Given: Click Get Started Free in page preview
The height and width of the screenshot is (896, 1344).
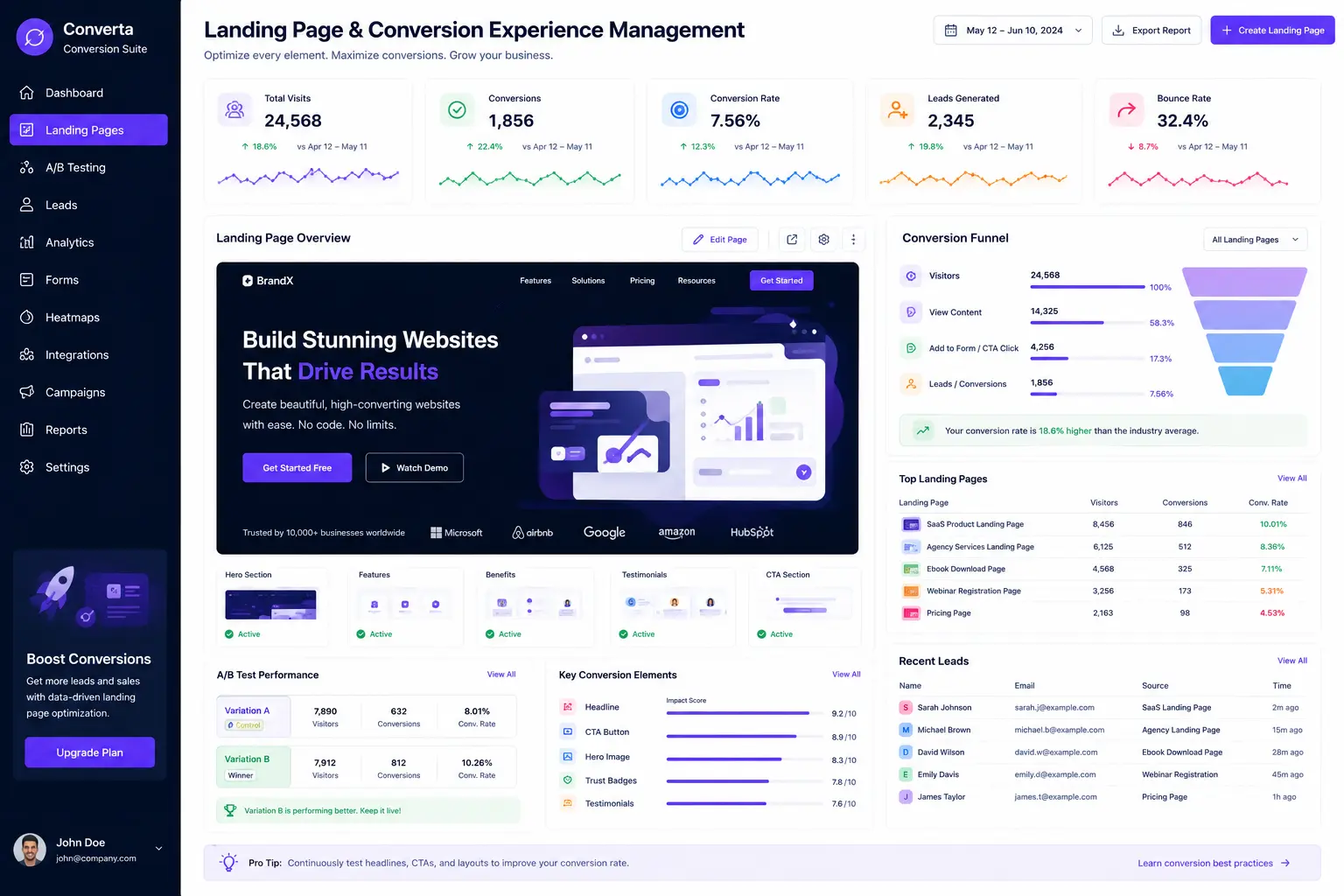Looking at the screenshot, I should click(x=297, y=467).
